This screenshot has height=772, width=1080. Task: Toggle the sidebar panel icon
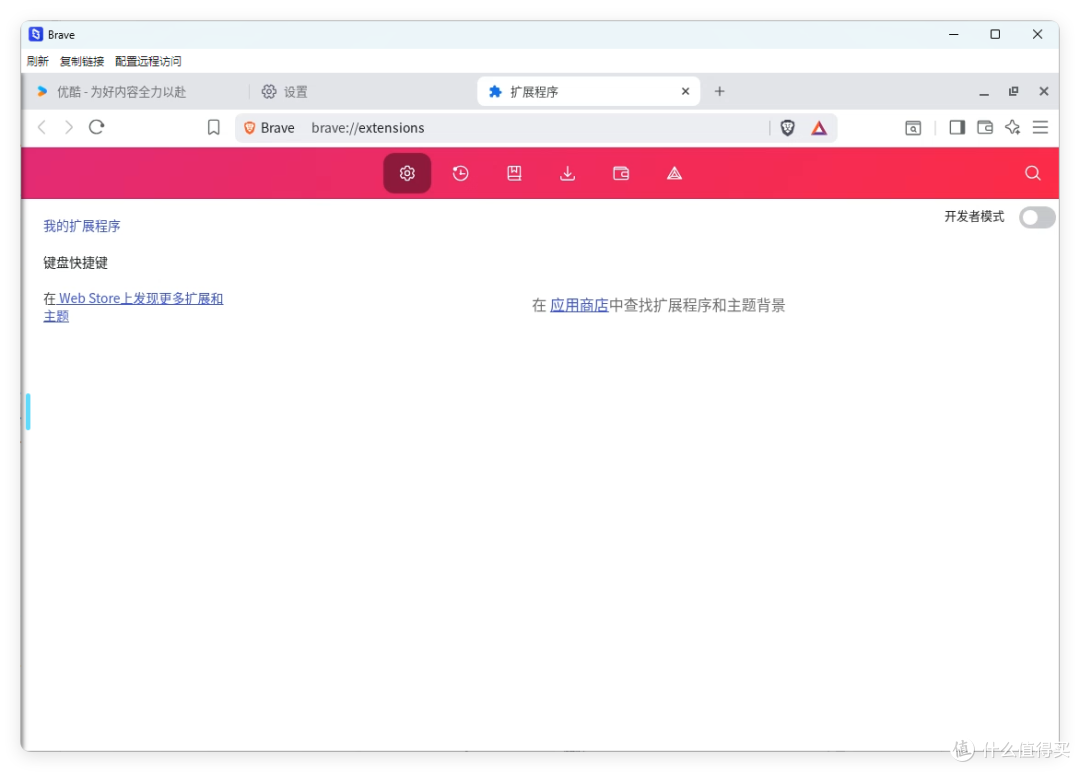tap(957, 127)
